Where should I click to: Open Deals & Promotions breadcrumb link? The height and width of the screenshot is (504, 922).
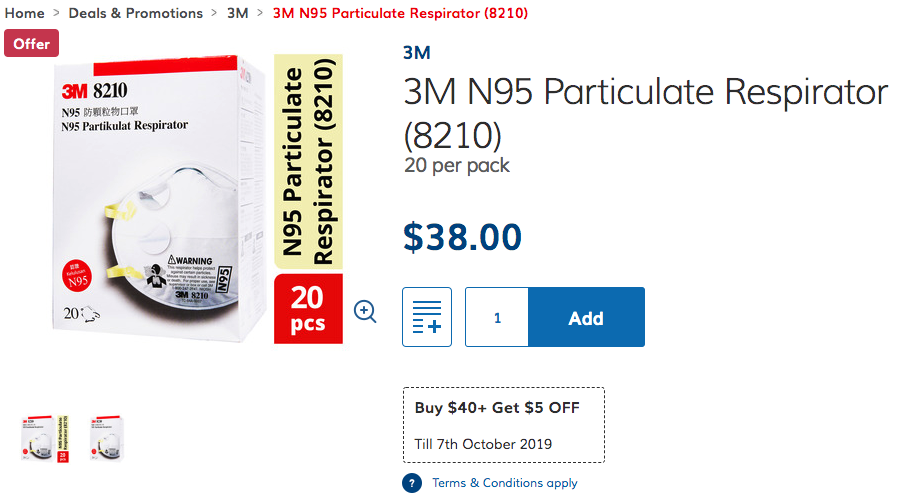pos(135,13)
